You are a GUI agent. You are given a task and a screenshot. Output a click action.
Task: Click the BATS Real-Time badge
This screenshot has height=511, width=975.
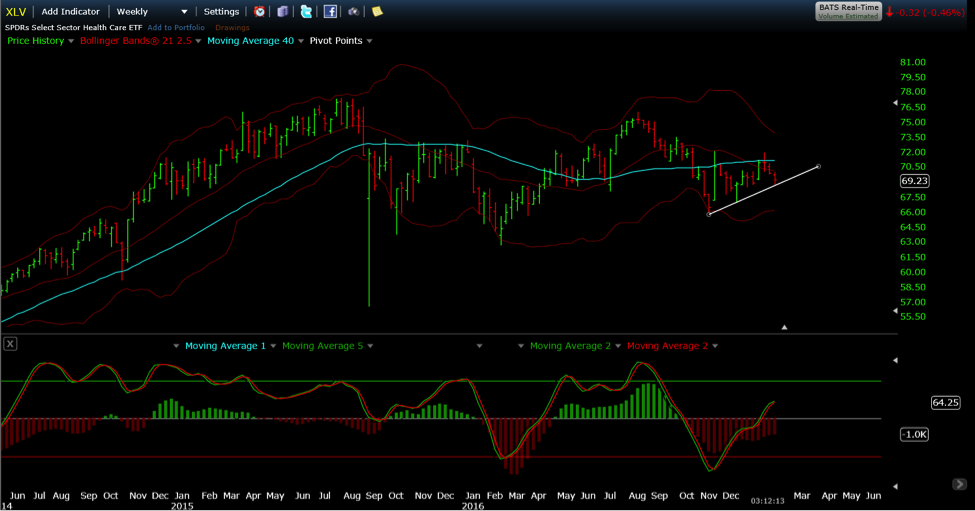pyautogui.click(x=848, y=11)
